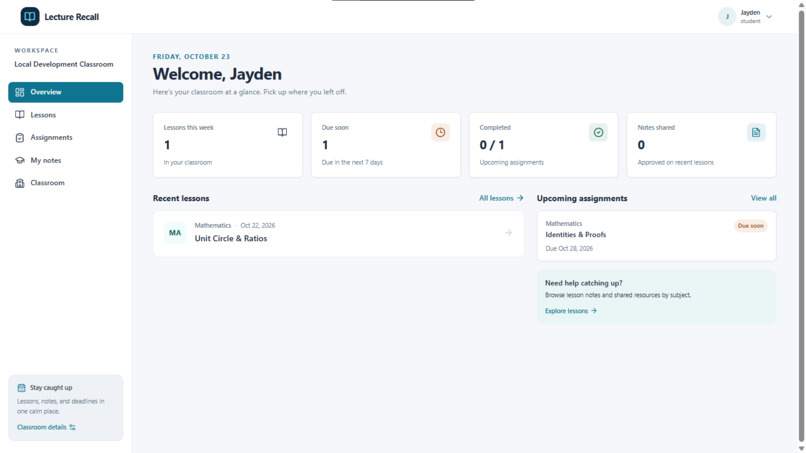Click the document icon on Notes shared card

coord(756,132)
